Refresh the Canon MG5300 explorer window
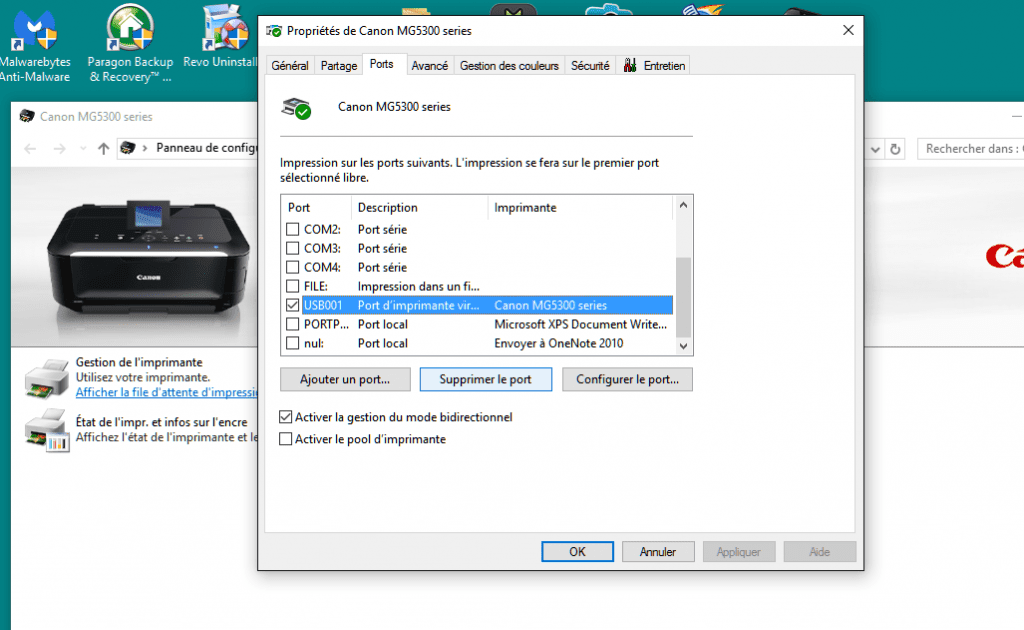This screenshot has height=630, width=1024. click(x=895, y=149)
